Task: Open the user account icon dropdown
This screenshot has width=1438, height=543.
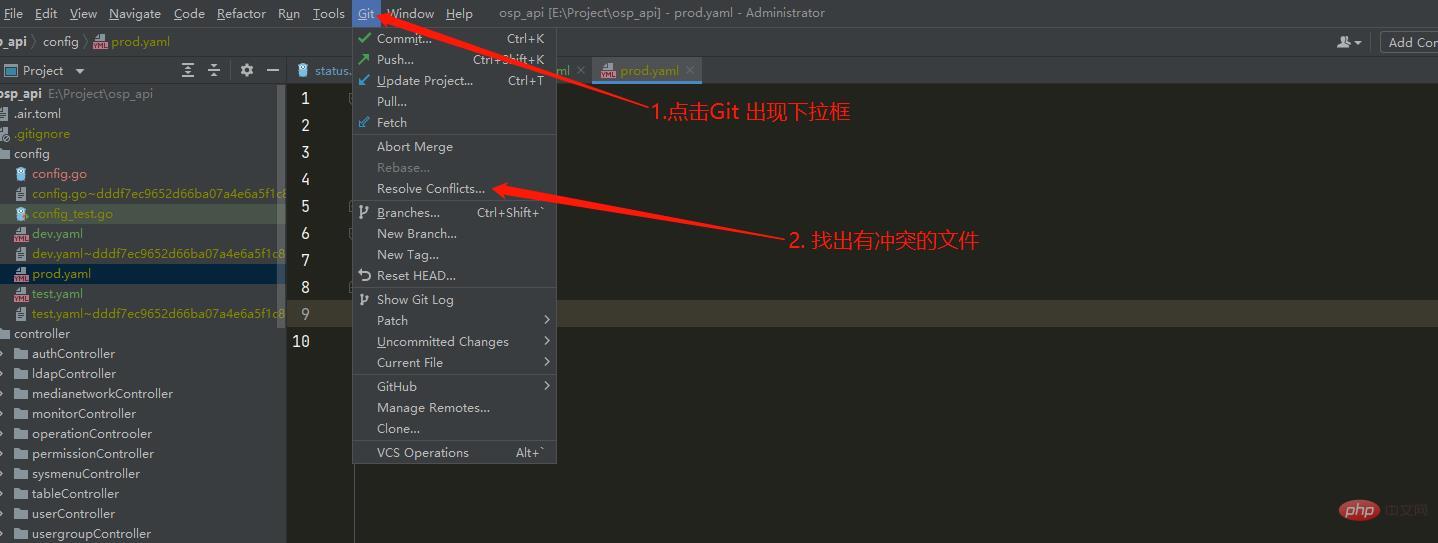Action: coord(1349,42)
